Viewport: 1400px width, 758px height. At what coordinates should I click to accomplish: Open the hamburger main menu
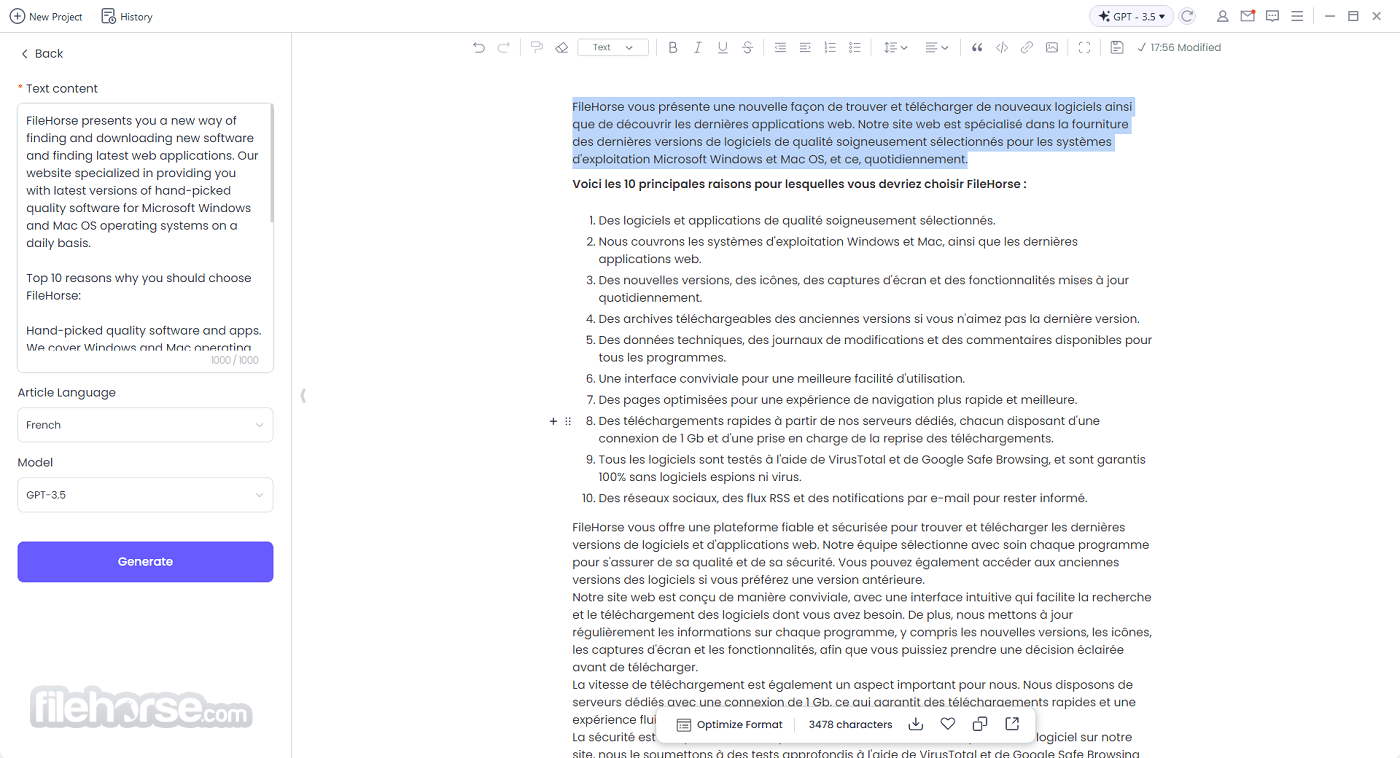coord(1297,16)
